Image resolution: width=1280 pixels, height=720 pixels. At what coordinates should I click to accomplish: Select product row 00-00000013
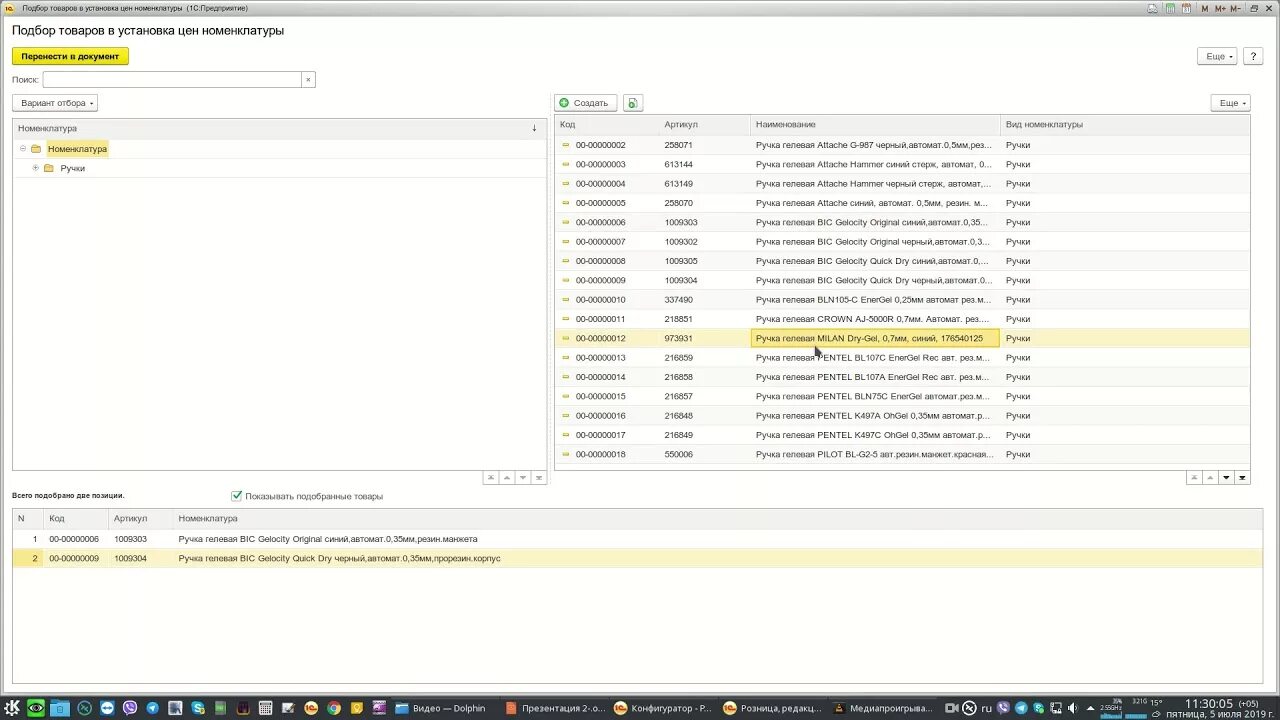point(902,358)
